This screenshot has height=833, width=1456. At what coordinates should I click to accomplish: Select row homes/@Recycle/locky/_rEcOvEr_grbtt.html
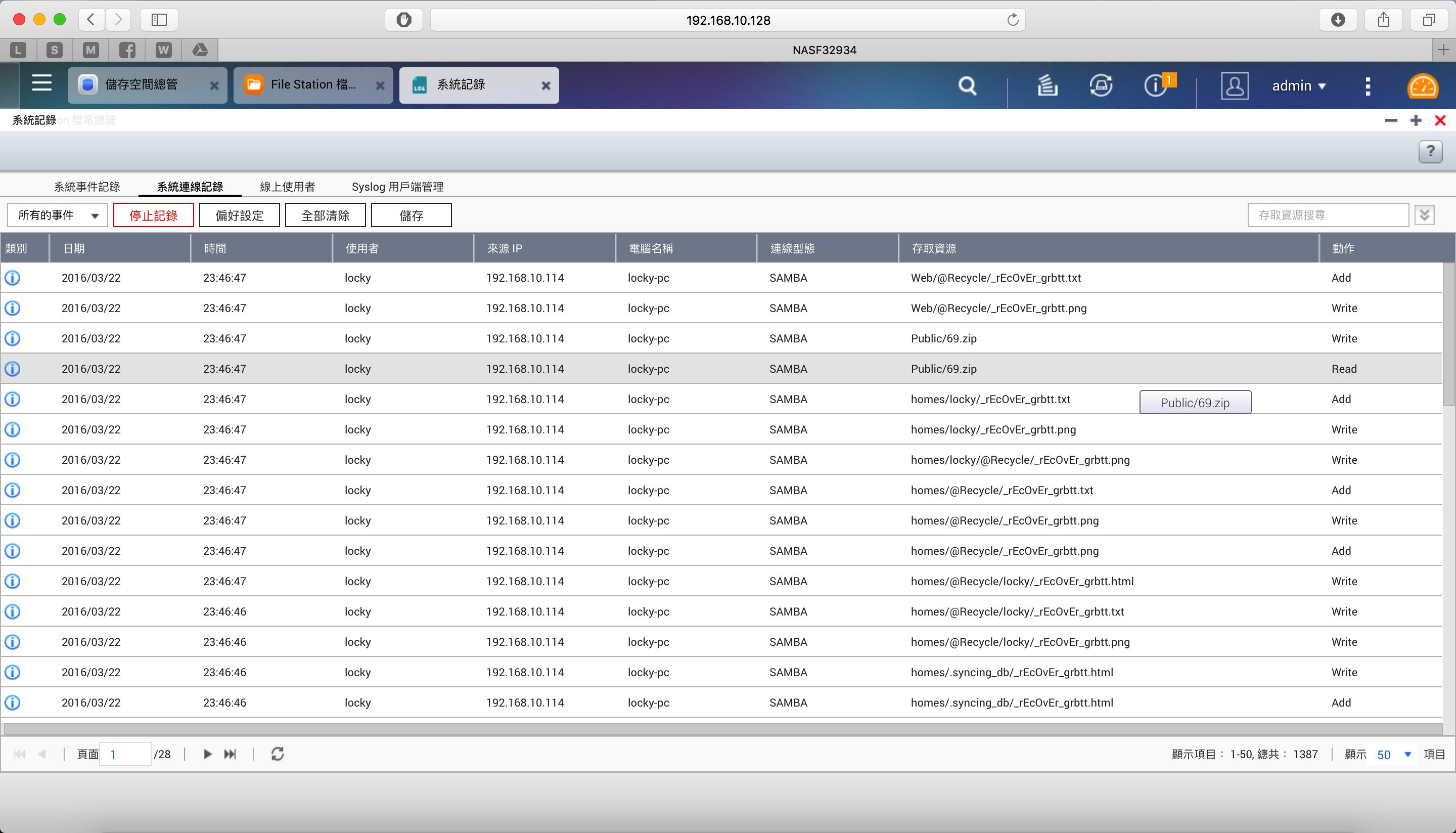[721, 581]
